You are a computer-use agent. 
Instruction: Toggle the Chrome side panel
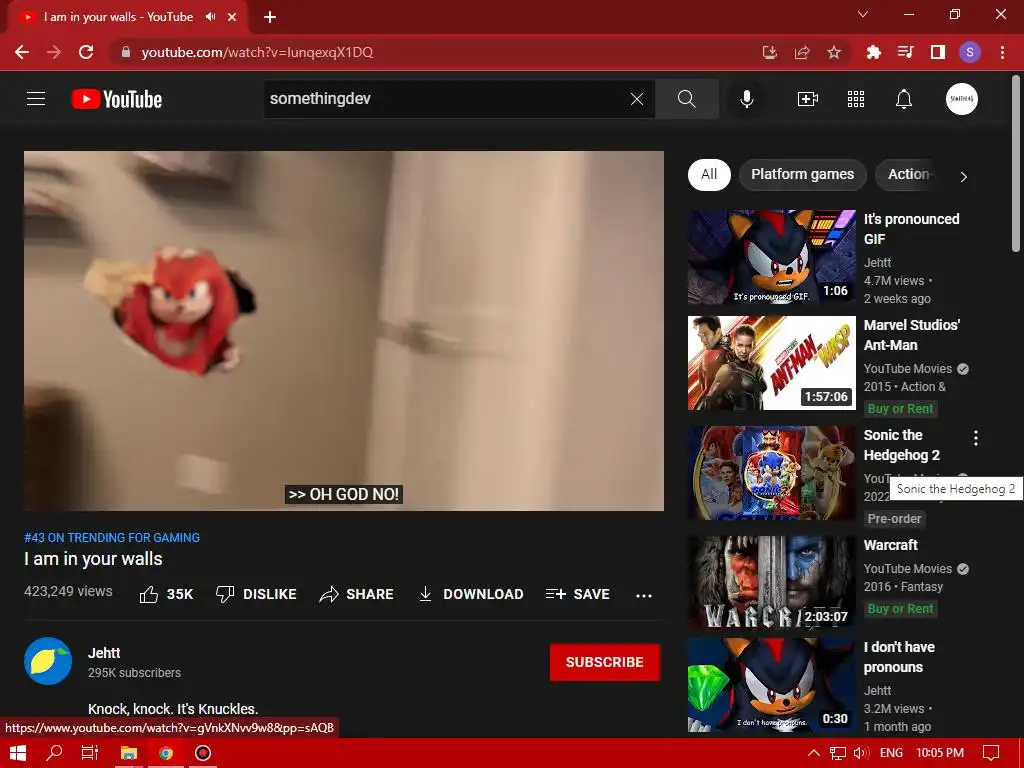938,52
